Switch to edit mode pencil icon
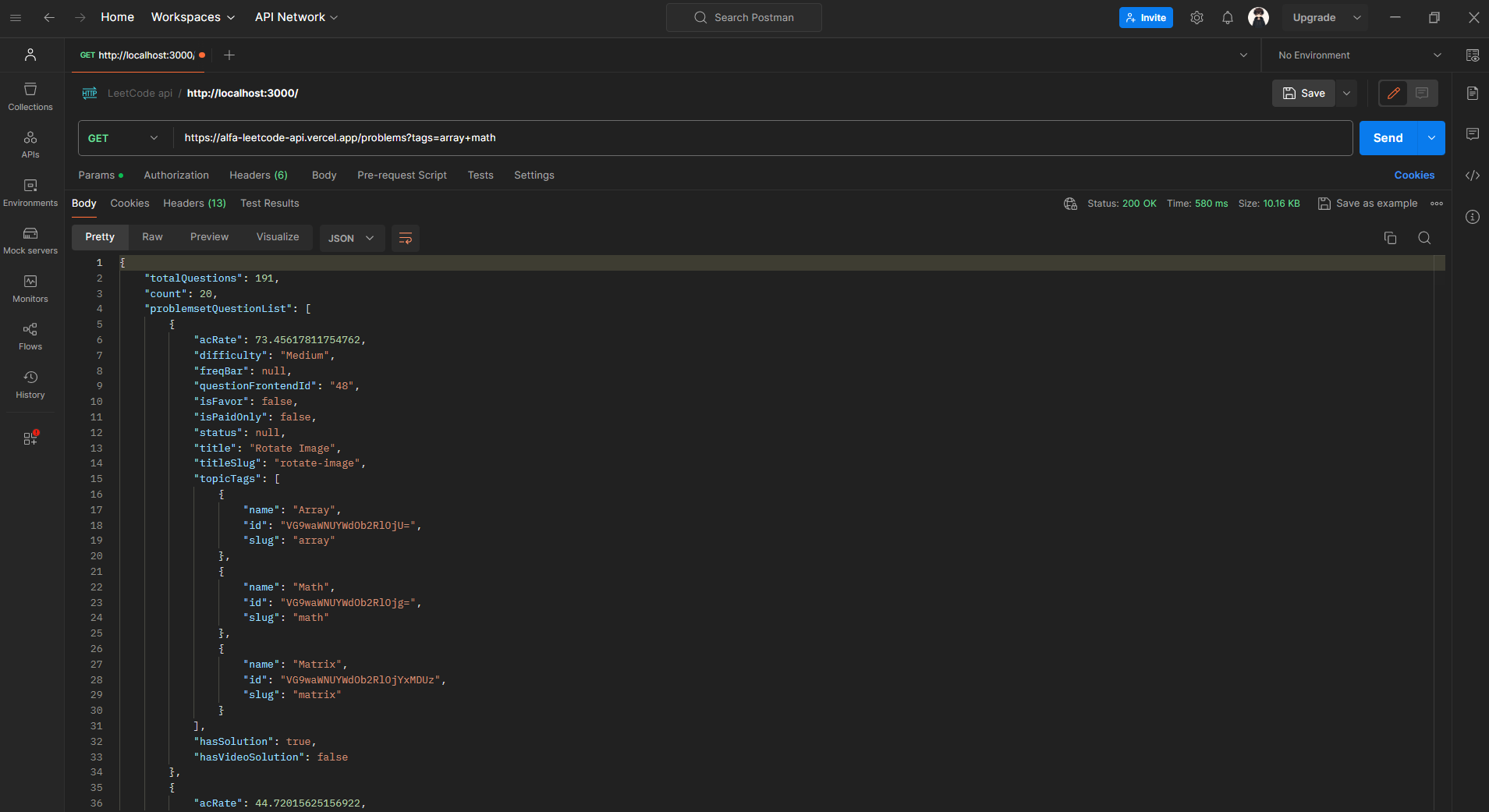This screenshot has width=1489, height=812. (1393, 94)
